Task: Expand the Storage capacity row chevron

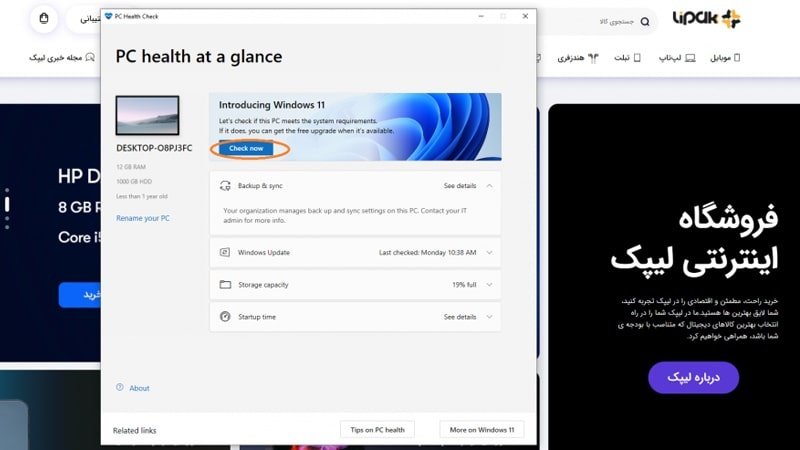Action: pos(489,285)
